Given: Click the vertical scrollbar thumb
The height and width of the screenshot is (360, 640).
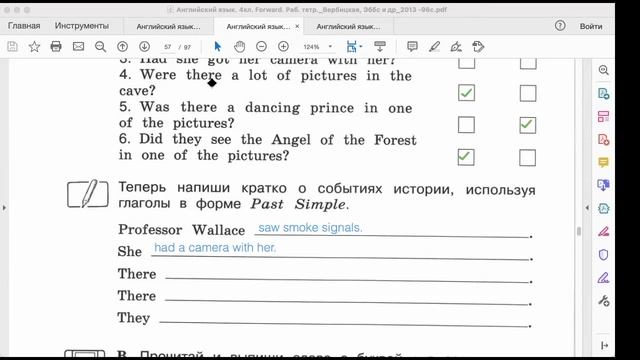Looking at the screenshot, I should [x=579, y=231].
